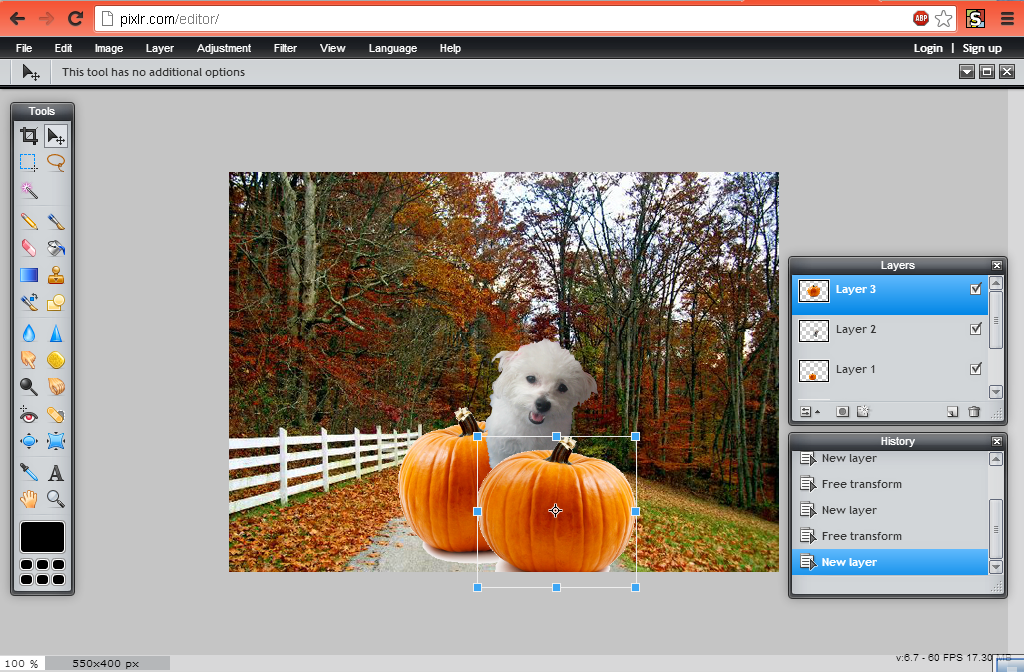Open the Filter menu
The image size is (1024, 672).
pyautogui.click(x=285, y=48)
